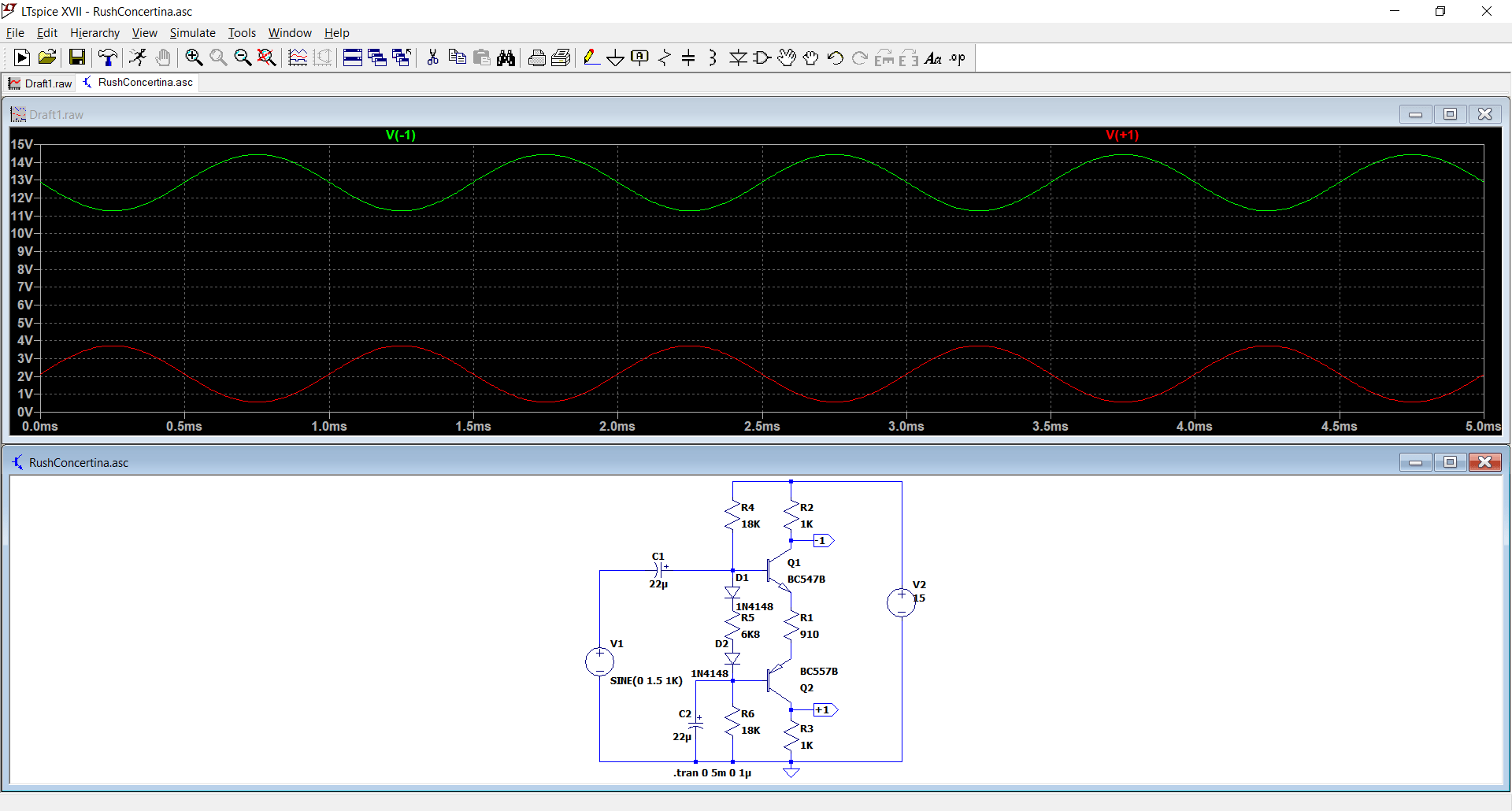Open Print Setup printer icon
Screen dimensions: 1512x811
click(536, 57)
